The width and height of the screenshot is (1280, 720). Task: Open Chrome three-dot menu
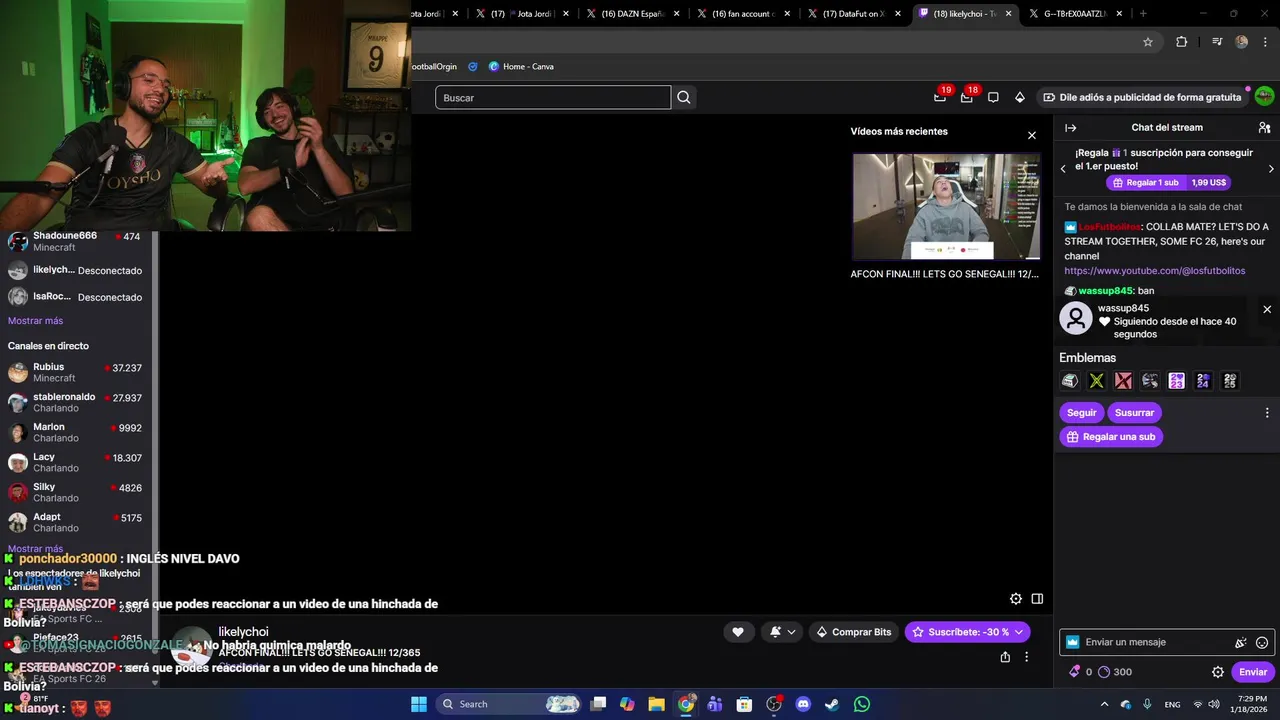[1264, 42]
